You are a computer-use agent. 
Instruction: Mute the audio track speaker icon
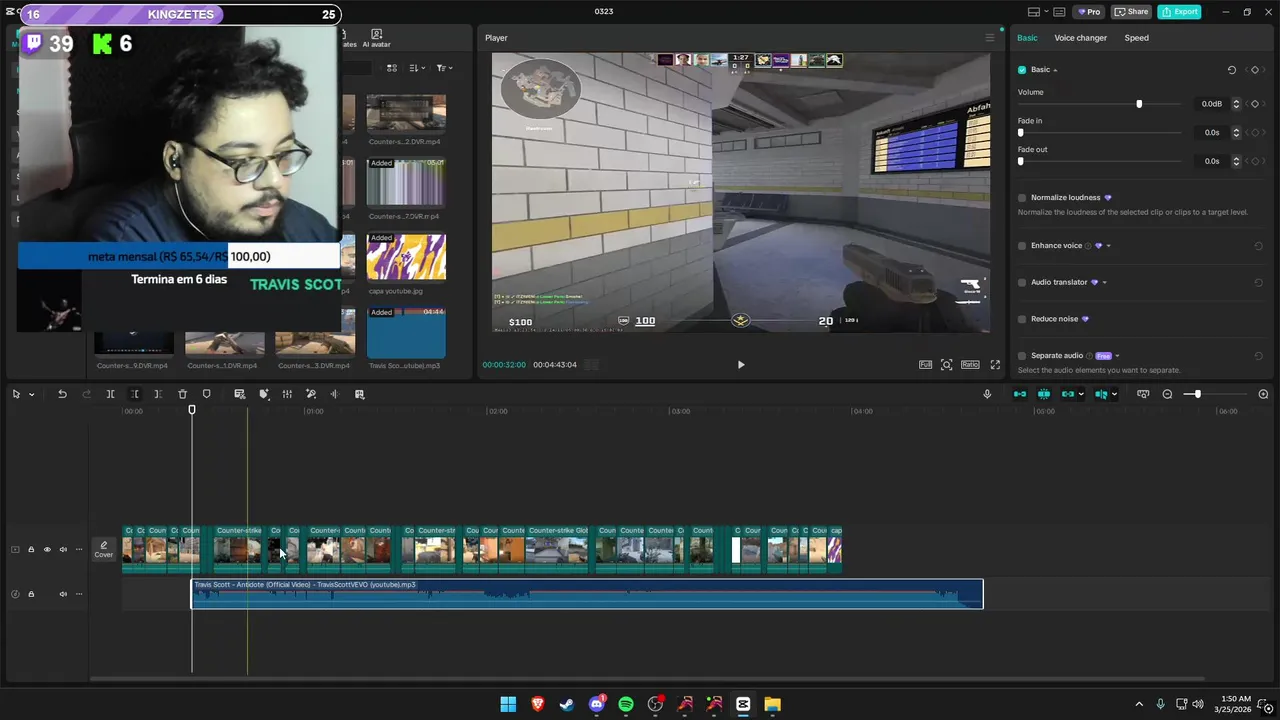click(x=63, y=594)
